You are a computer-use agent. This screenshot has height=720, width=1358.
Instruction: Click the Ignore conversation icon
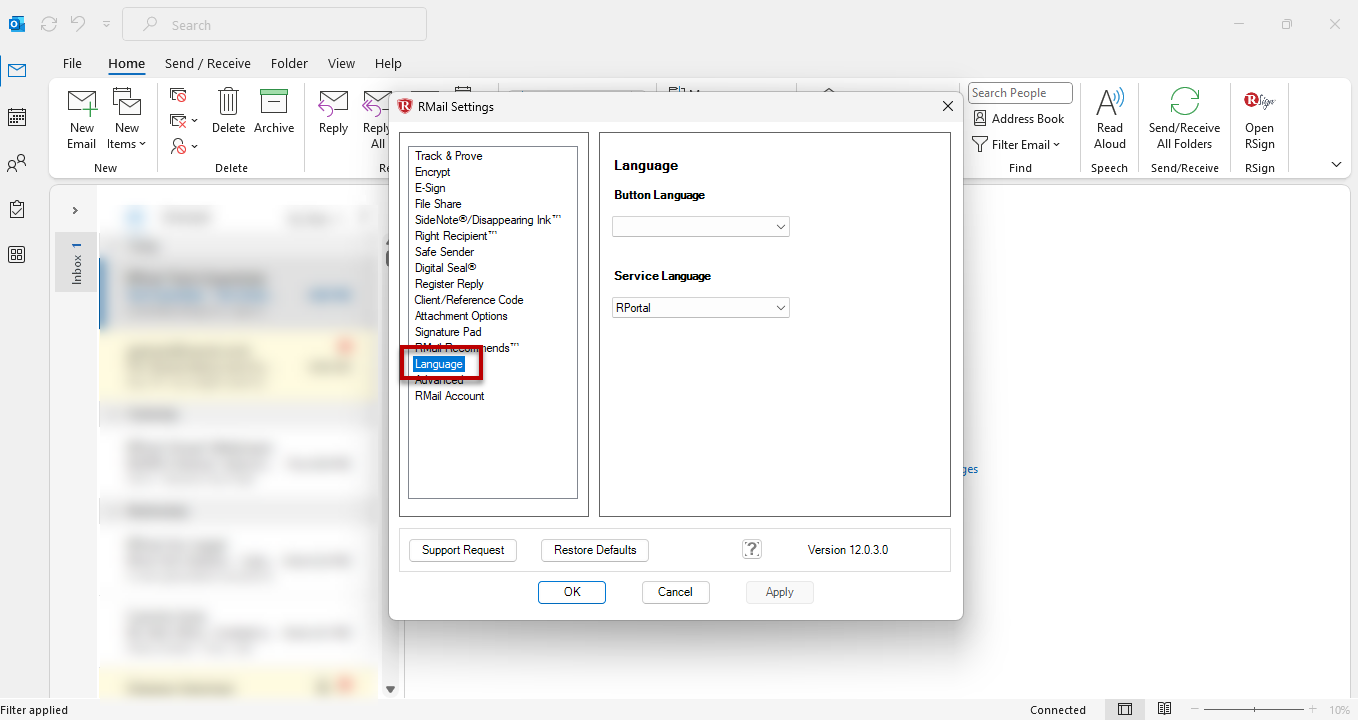(x=179, y=95)
